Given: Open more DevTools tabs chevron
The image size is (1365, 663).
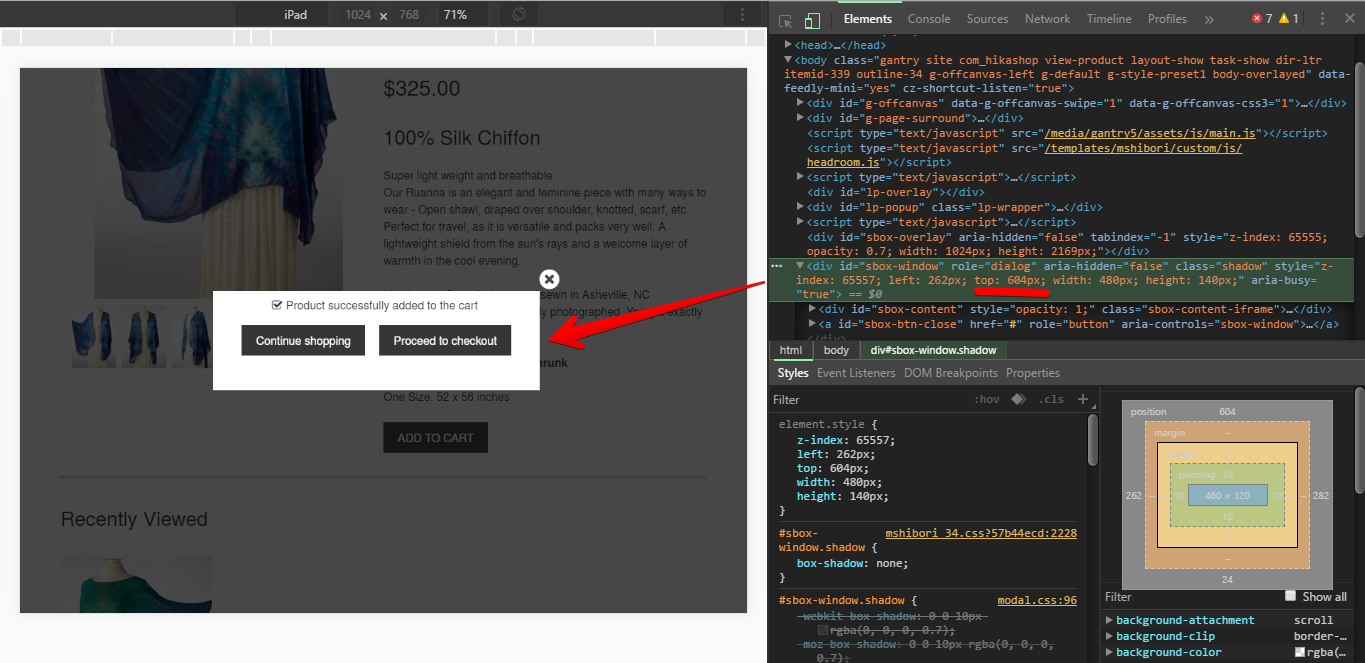Looking at the screenshot, I should pos(1209,19).
